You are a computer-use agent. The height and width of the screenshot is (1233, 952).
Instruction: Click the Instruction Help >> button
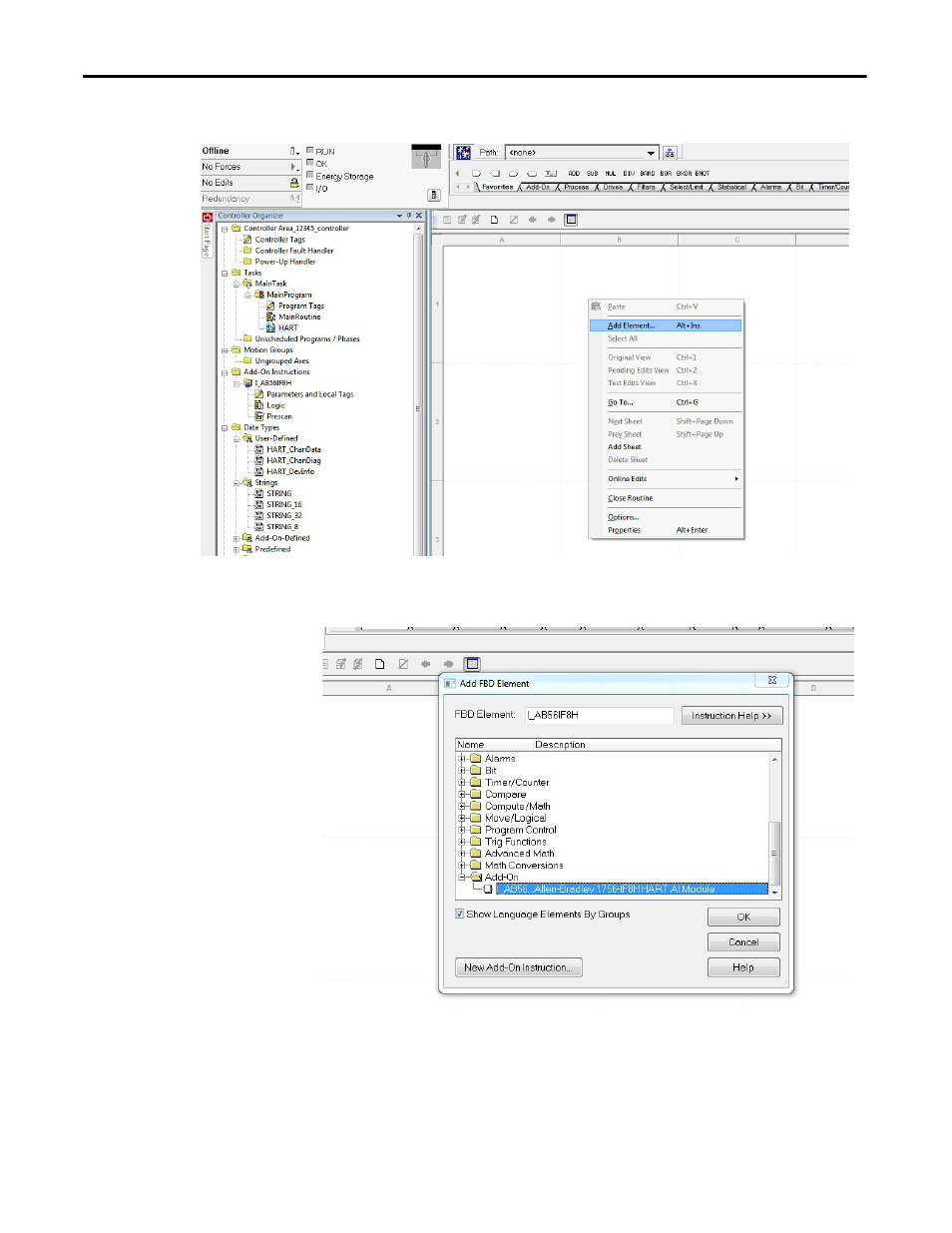(x=731, y=716)
